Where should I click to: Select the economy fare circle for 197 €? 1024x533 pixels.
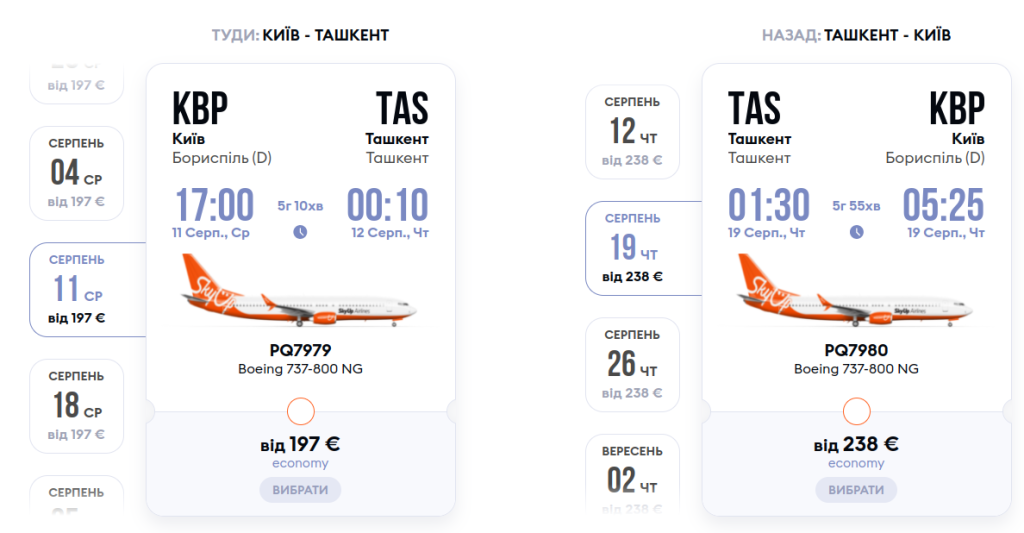(x=300, y=411)
